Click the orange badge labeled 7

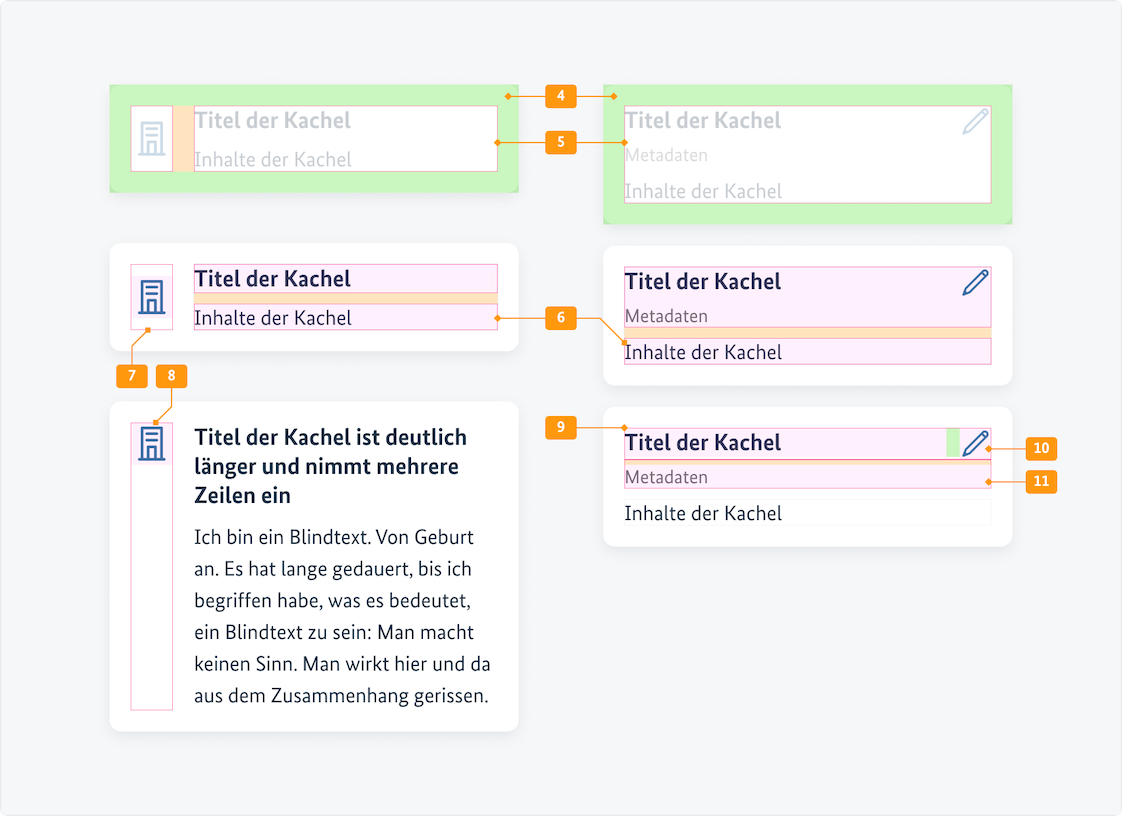(x=132, y=376)
